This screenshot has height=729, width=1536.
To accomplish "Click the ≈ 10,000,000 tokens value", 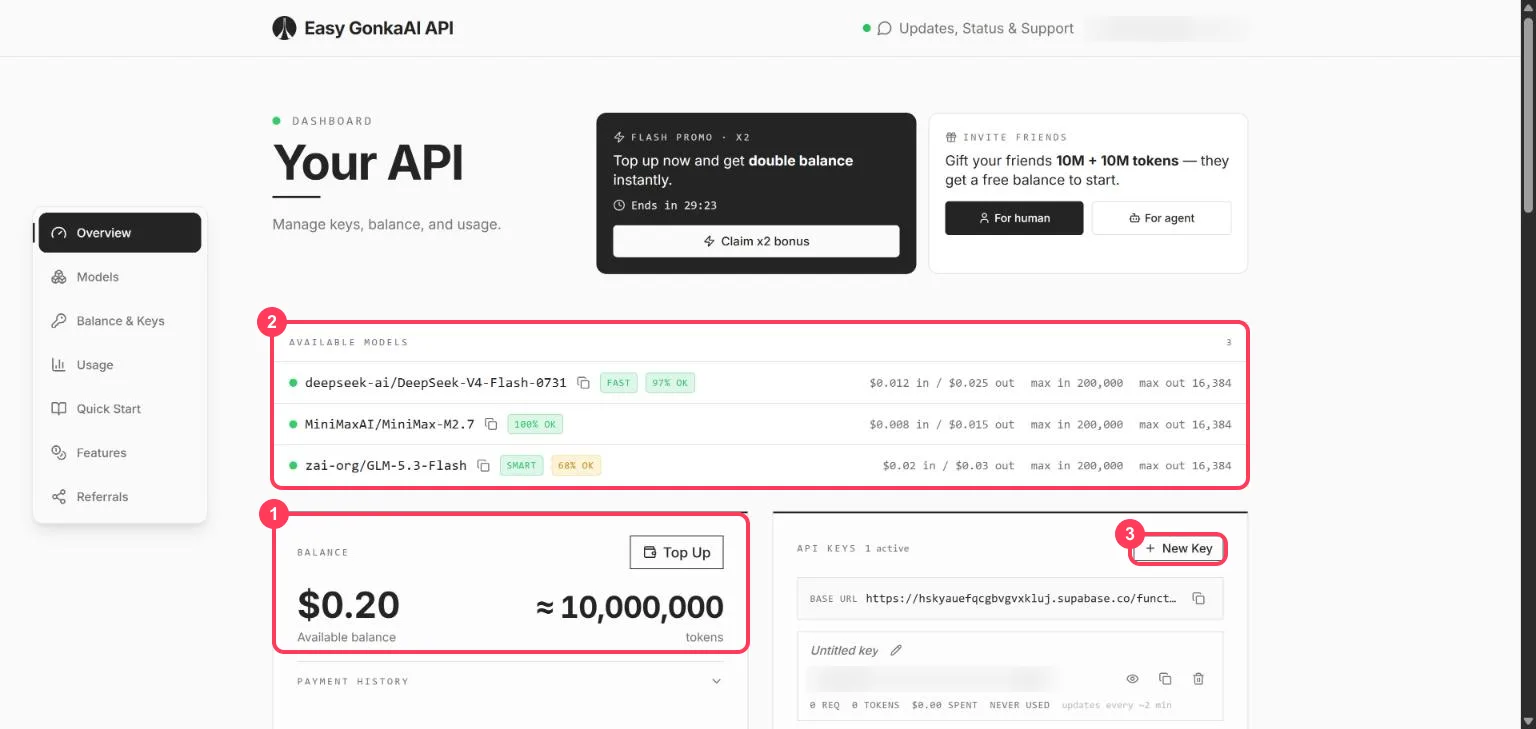I will click(629, 607).
